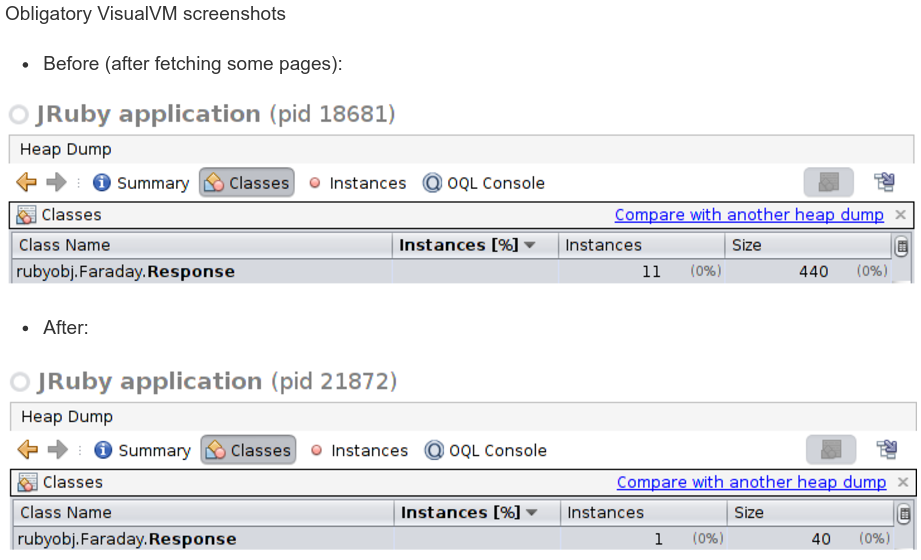
Task: Close the Classes panel in pid 18681 dump
Action: point(900,215)
